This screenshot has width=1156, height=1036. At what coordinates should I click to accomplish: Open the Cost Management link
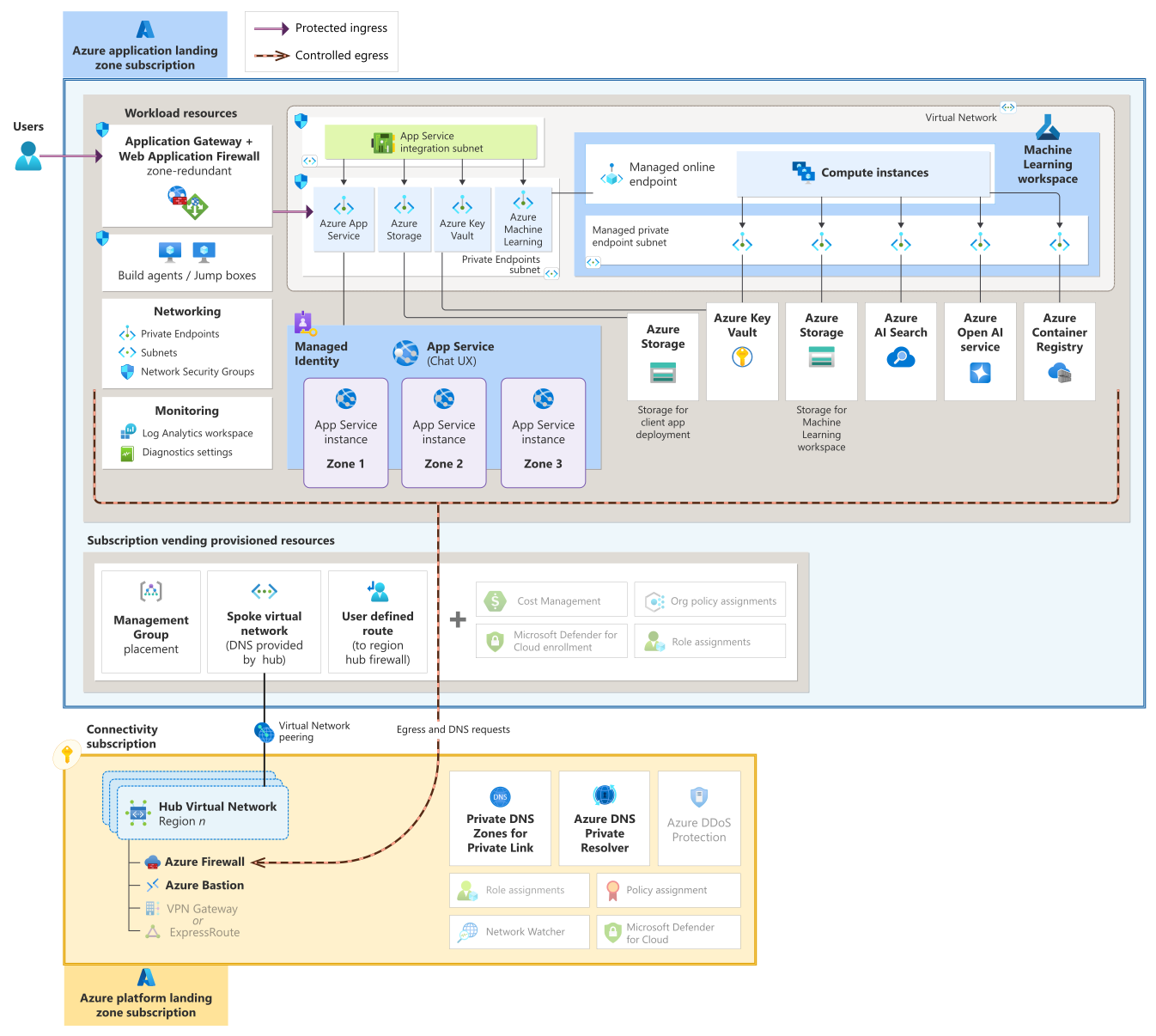point(551,599)
